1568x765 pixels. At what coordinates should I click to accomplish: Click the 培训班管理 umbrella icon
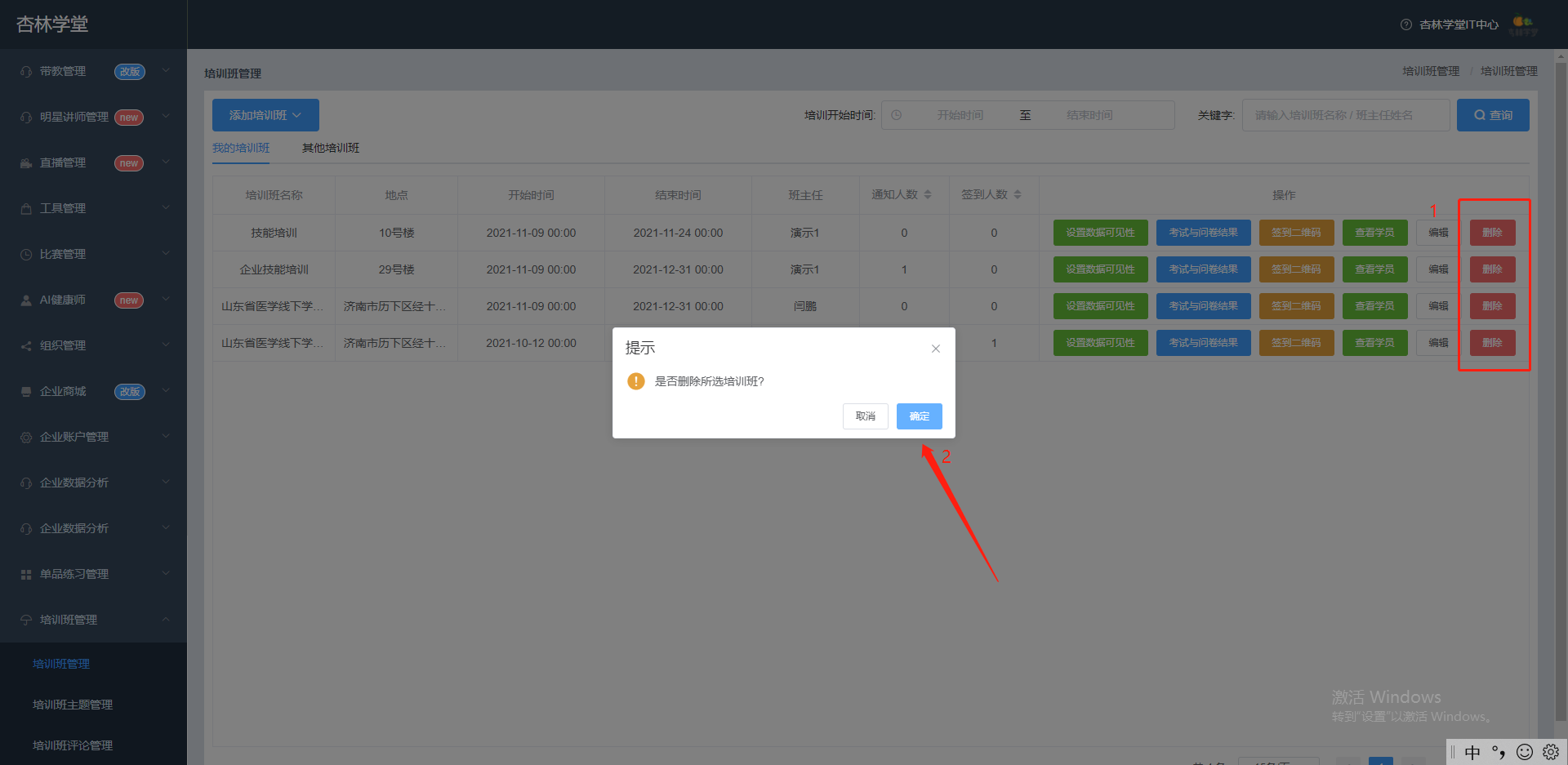pyautogui.click(x=26, y=620)
